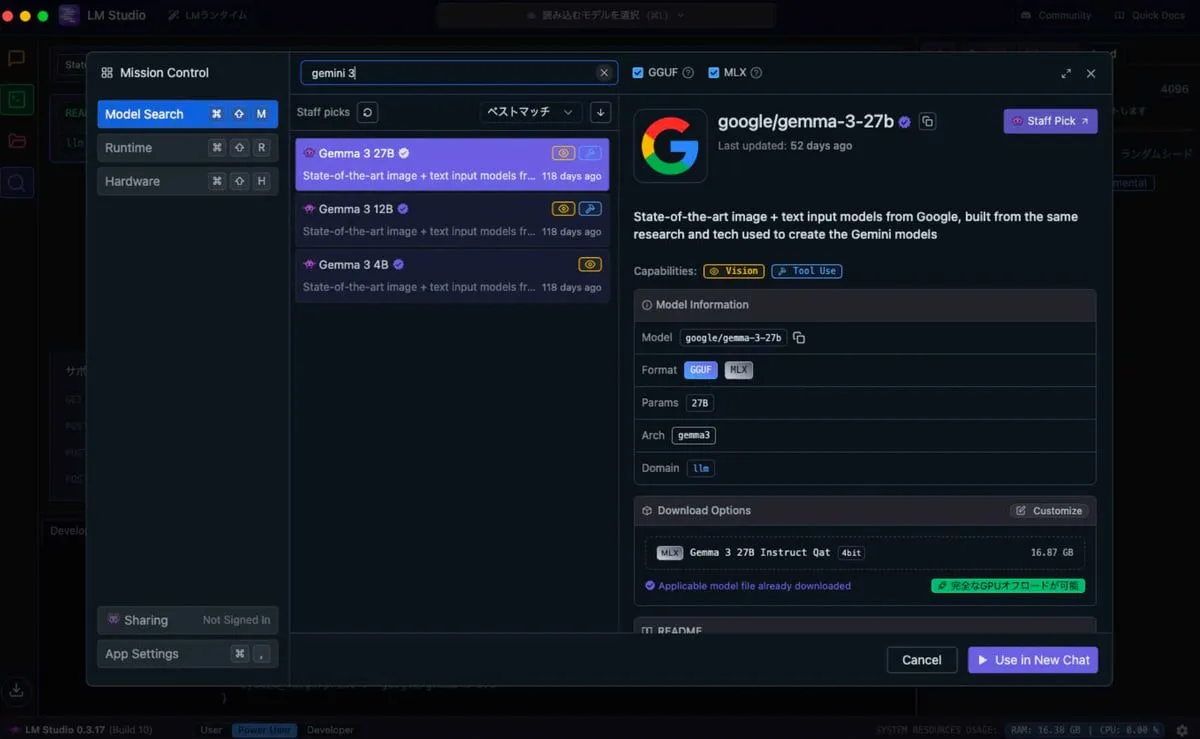Open the ベストマッチ sort dropdown
Viewport: 1200px width, 739px height.
(x=530, y=113)
